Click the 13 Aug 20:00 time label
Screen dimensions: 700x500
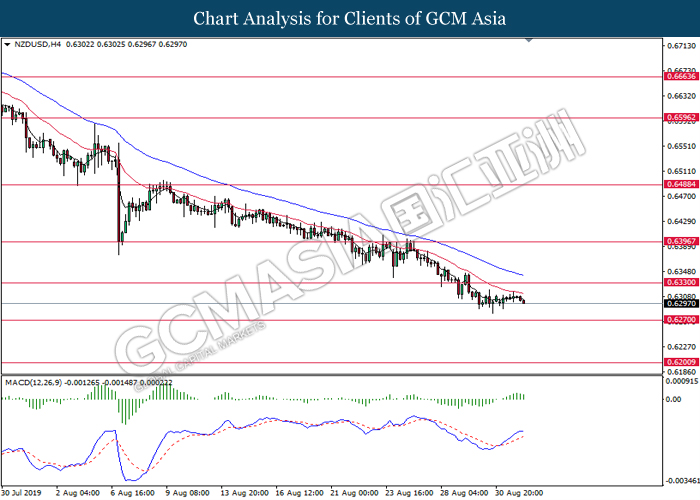pos(245,493)
